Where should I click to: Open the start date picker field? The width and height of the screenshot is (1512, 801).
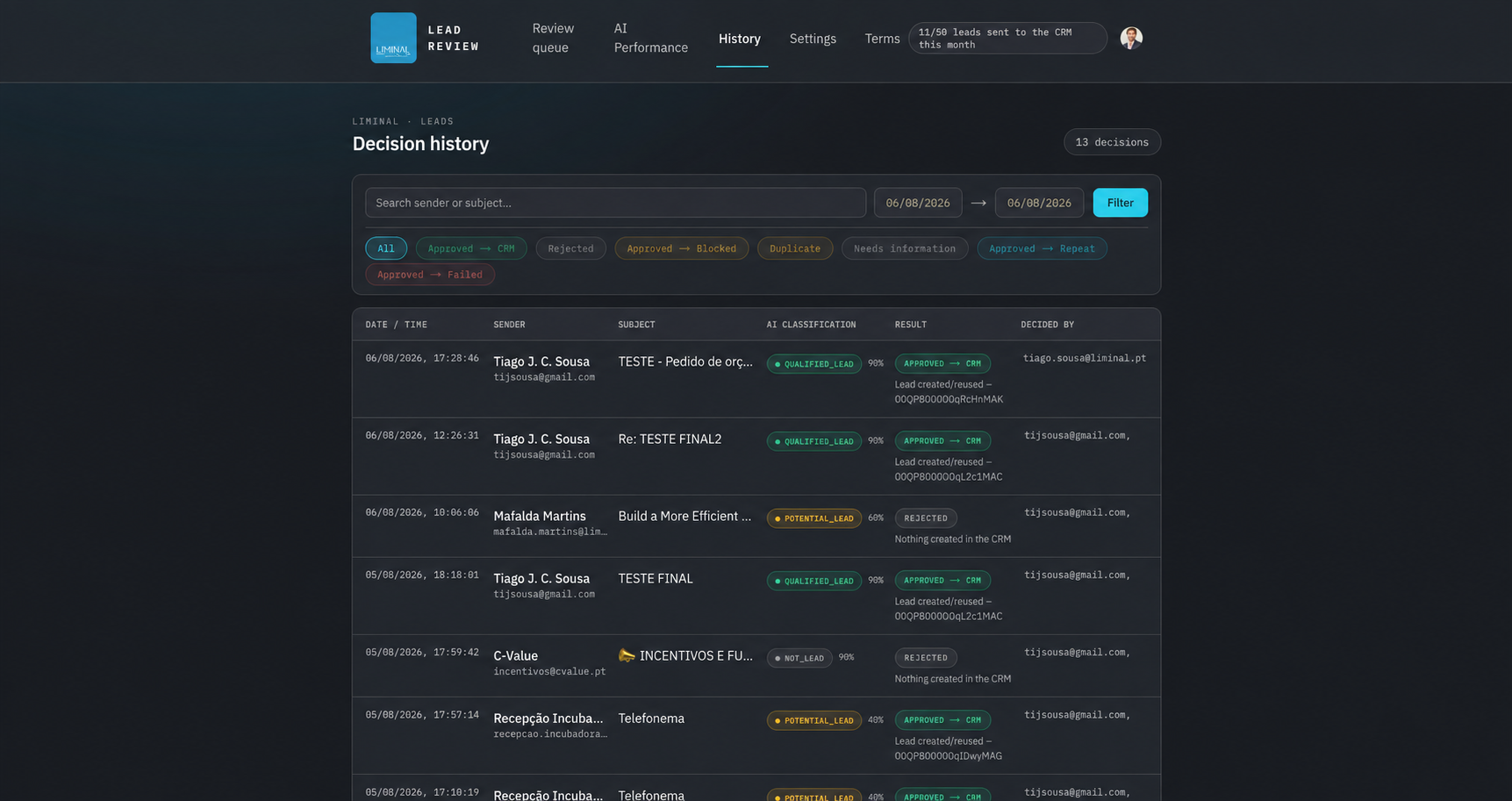(x=918, y=203)
